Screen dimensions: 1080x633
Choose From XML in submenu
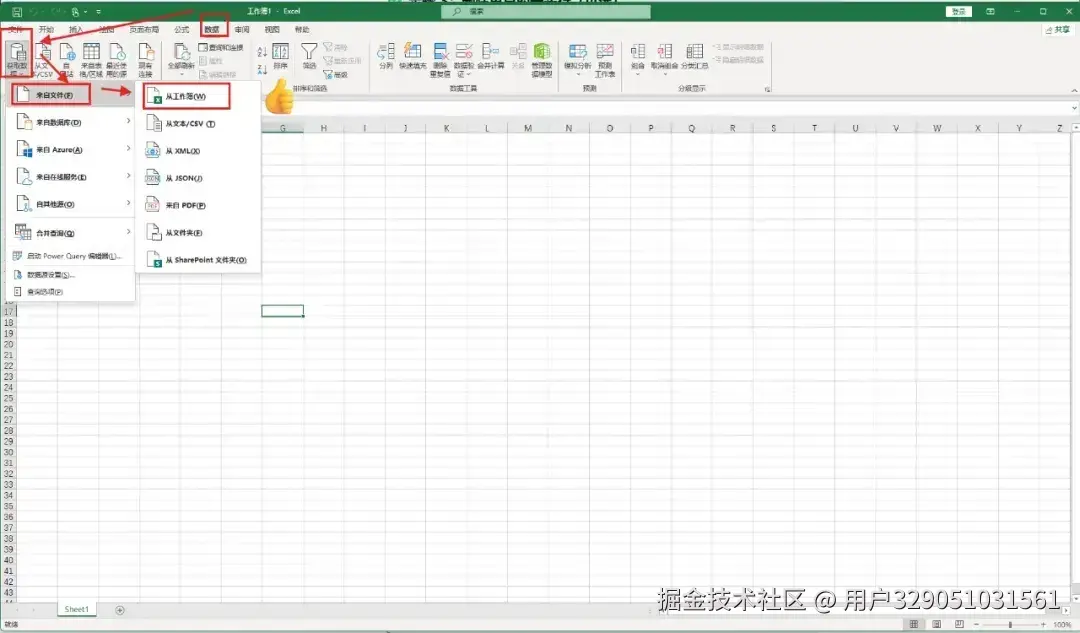coord(198,151)
